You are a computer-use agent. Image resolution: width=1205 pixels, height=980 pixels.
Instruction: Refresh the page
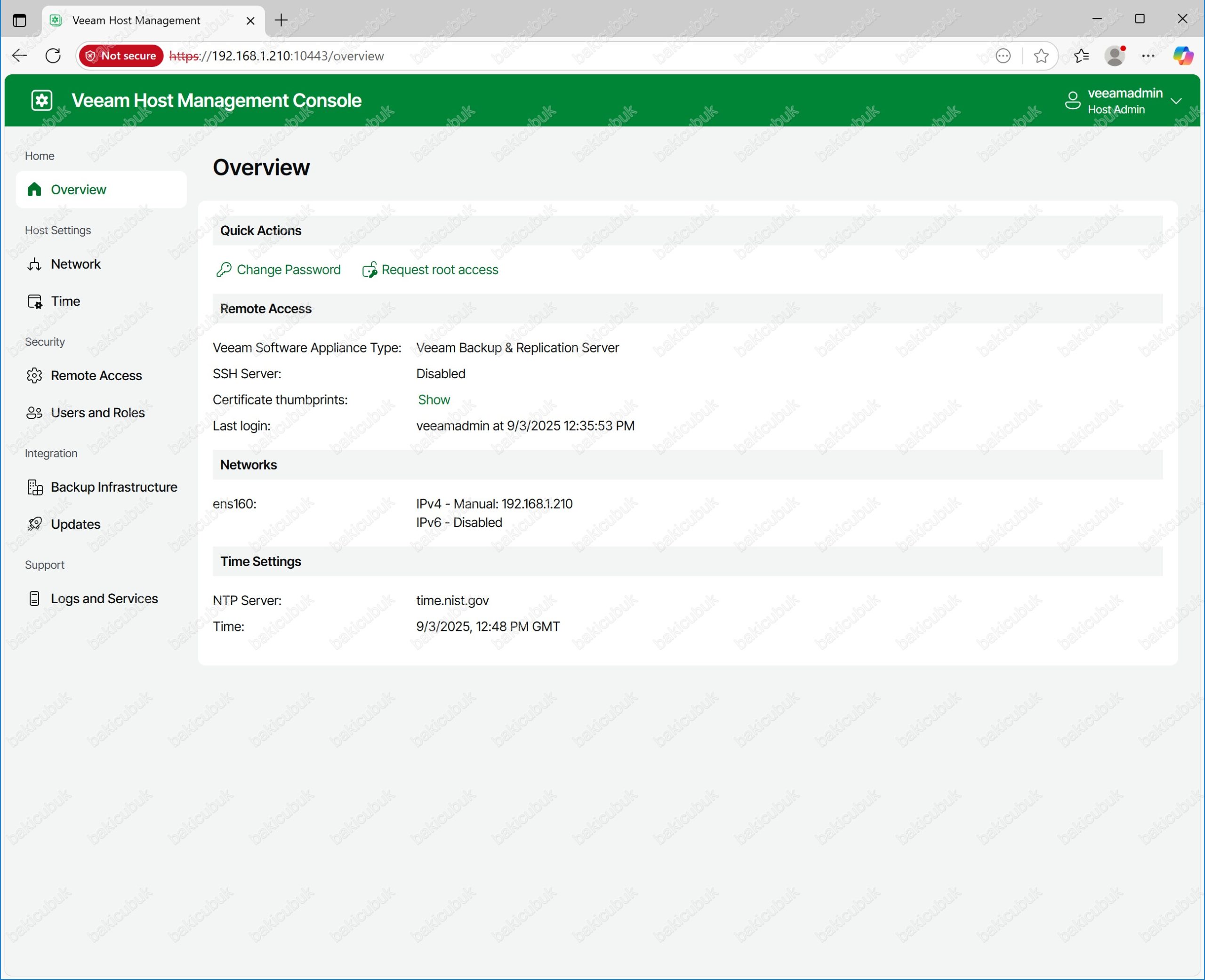click(53, 56)
